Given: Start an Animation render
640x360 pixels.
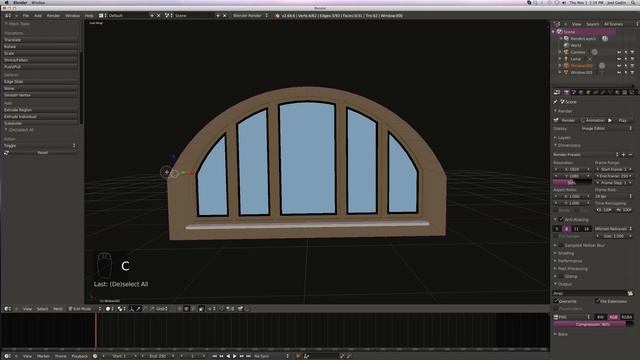Looking at the screenshot, I should [x=593, y=120].
